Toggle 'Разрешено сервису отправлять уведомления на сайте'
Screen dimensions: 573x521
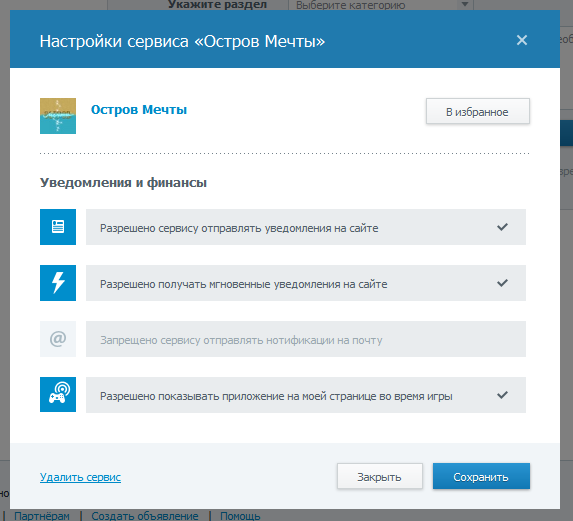tap(306, 227)
